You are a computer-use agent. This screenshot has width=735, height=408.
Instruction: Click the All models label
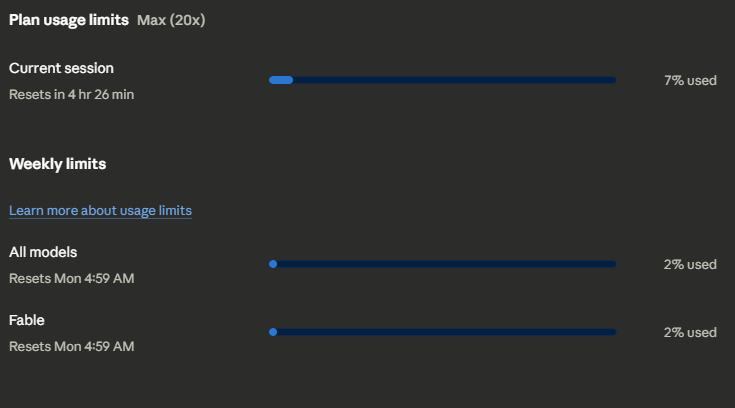point(43,252)
